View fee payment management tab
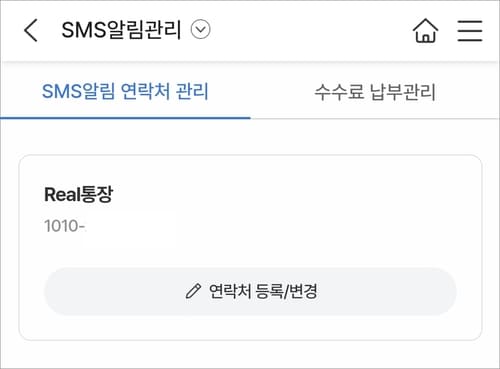 click(x=375, y=92)
